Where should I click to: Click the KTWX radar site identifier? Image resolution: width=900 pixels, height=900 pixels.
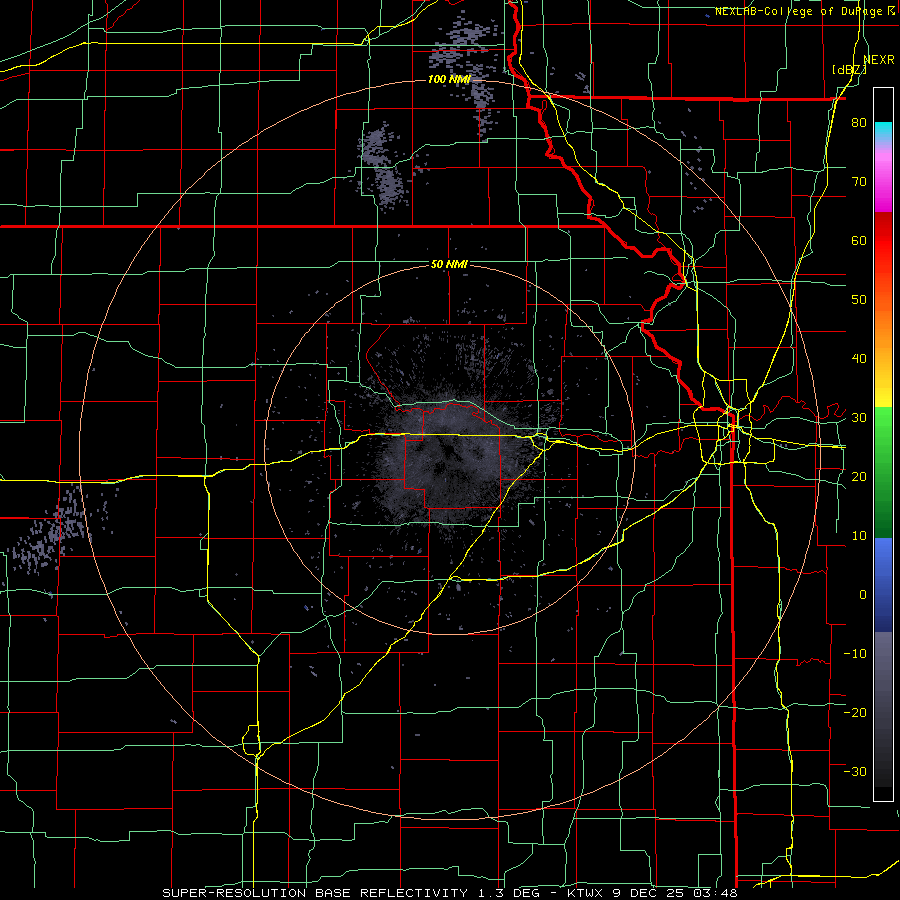(587, 893)
